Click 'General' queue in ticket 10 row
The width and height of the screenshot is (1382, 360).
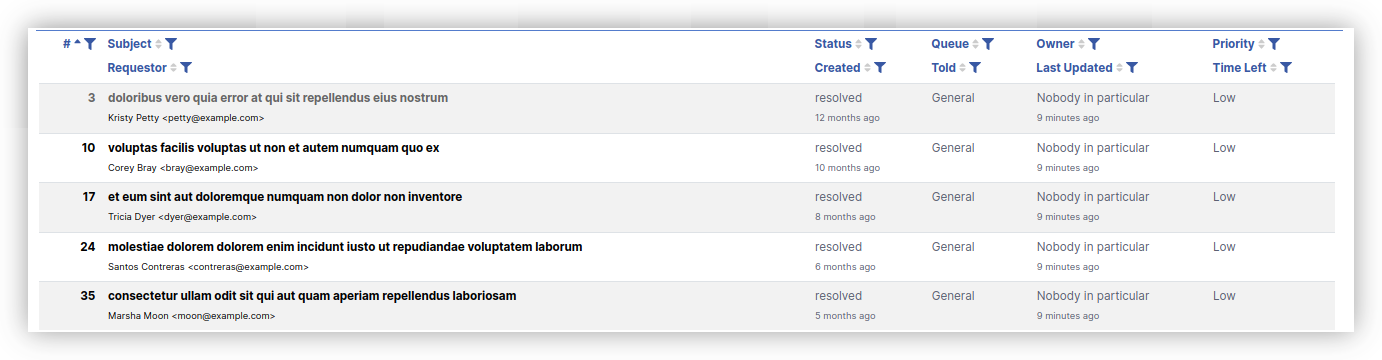[953, 148]
